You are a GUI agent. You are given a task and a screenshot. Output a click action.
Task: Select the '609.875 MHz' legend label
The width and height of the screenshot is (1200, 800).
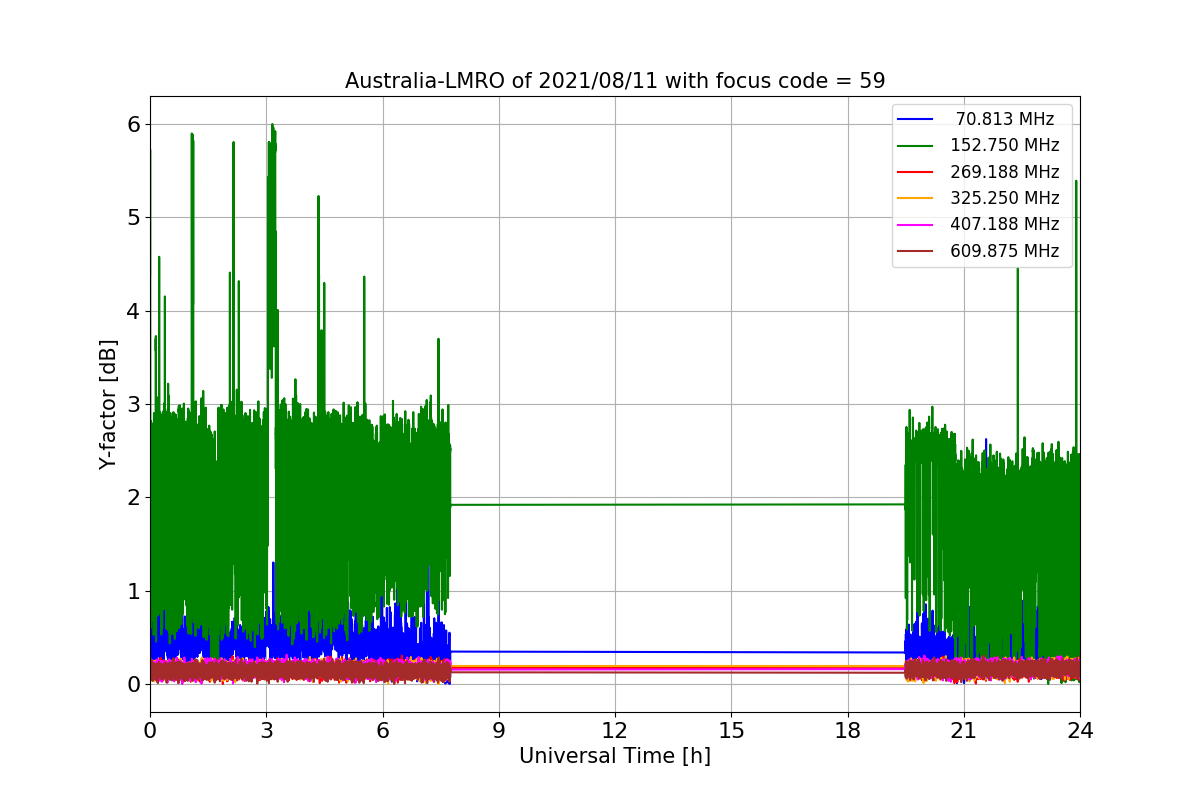coord(1005,251)
